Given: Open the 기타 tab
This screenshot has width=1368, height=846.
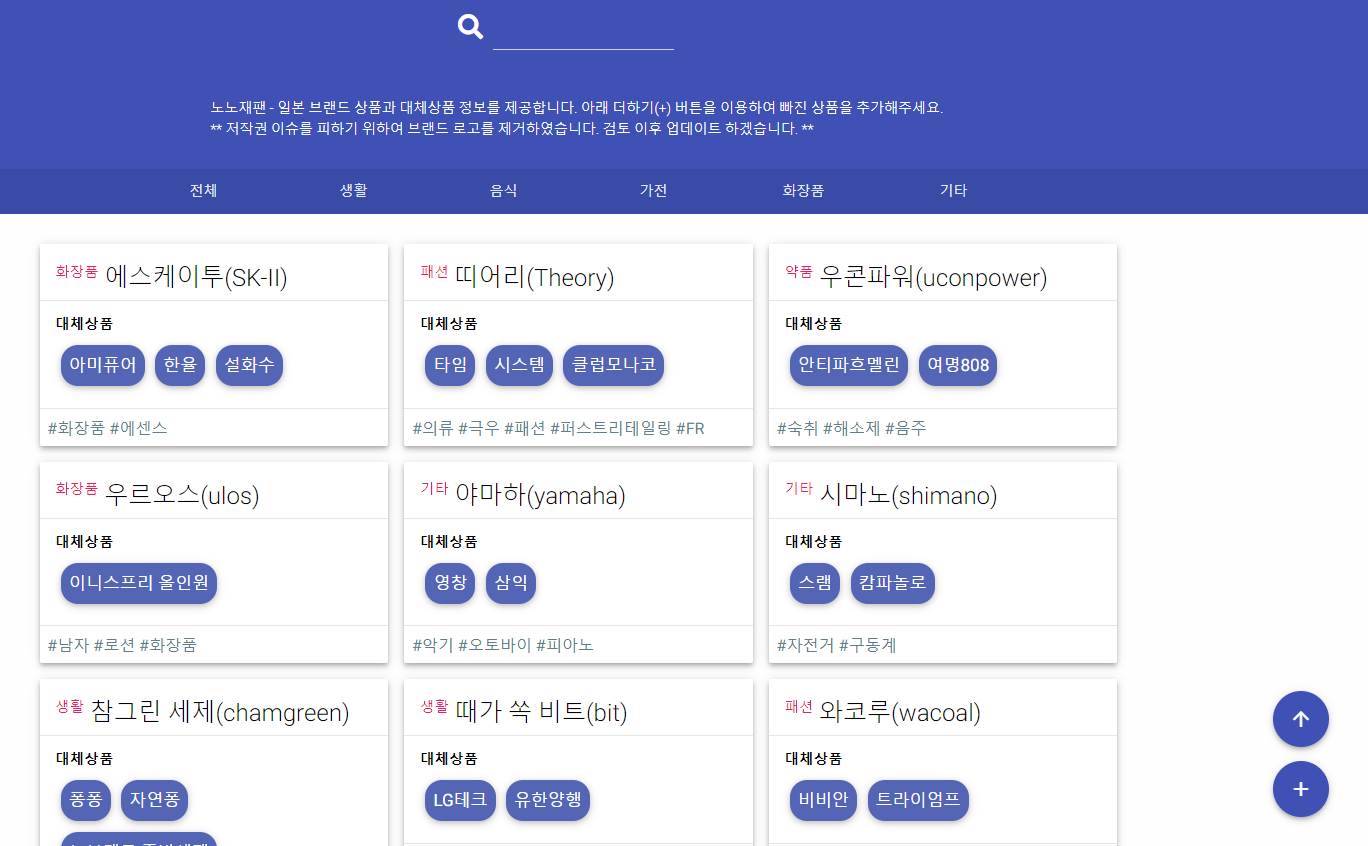Looking at the screenshot, I should pyautogui.click(x=953, y=191).
